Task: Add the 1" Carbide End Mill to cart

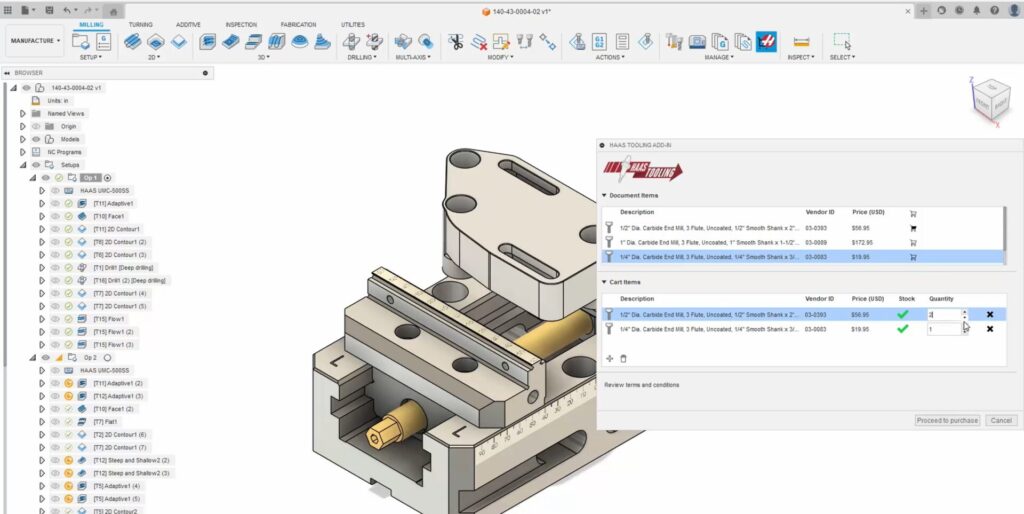Action: [x=913, y=242]
